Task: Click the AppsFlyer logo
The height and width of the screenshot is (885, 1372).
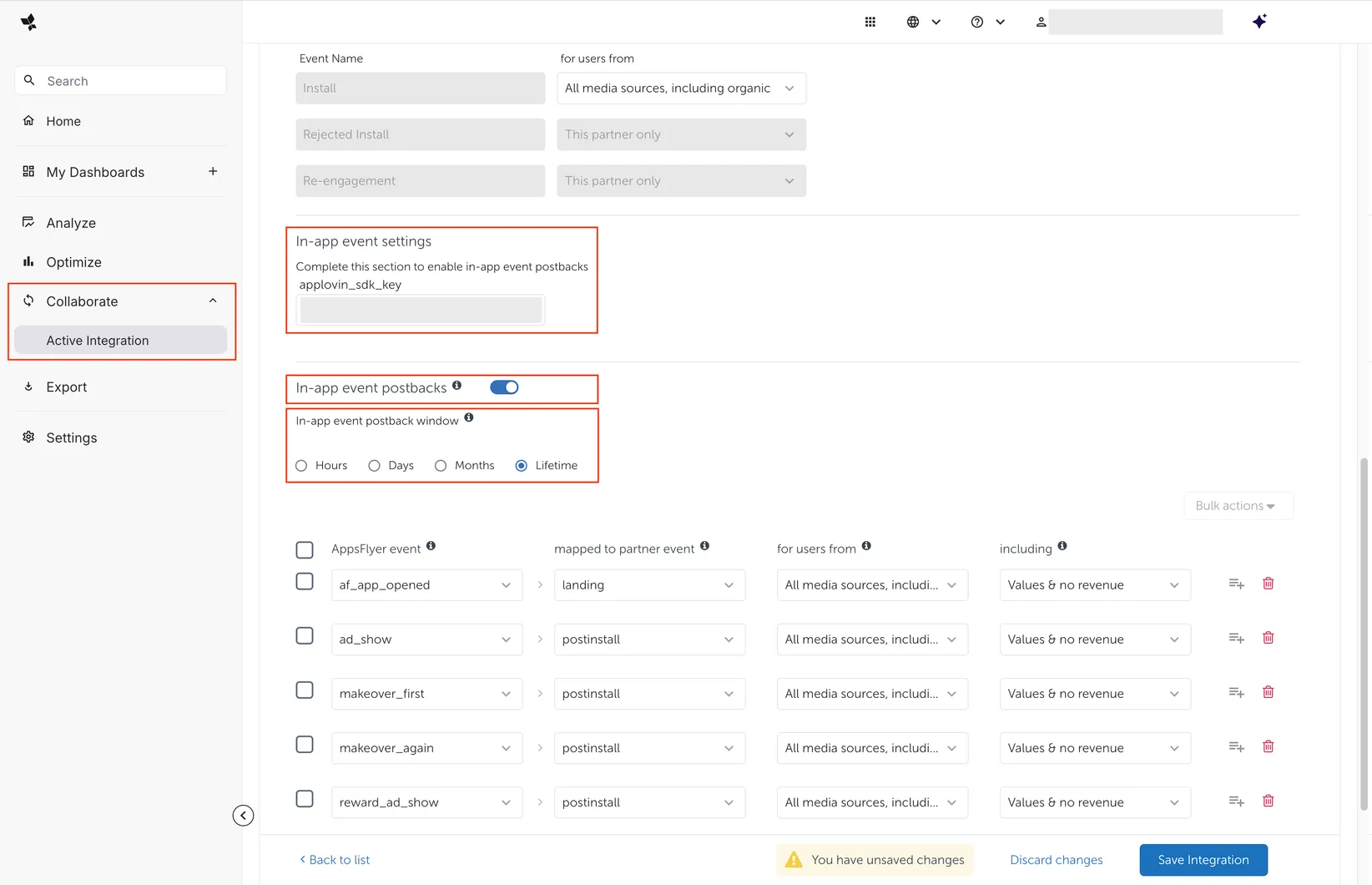Action: tap(28, 22)
